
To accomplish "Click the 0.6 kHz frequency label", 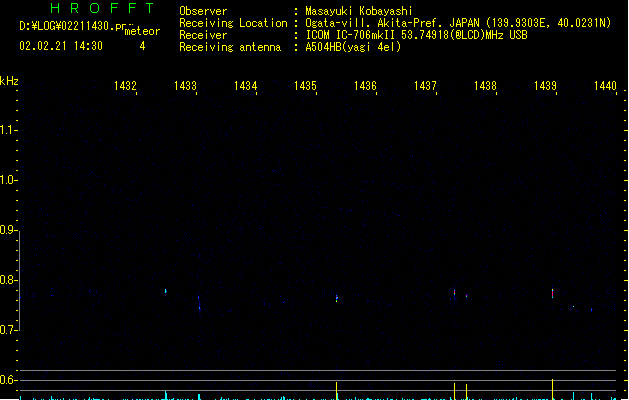I will (8, 380).
